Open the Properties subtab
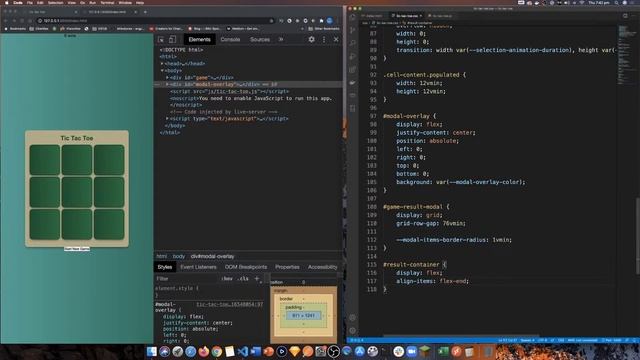This screenshot has height=360, width=640. click(x=287, y=267)
